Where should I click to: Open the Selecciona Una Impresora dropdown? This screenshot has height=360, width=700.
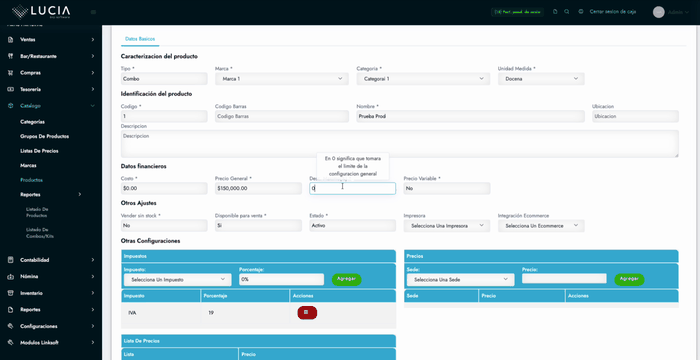pos(447,226)
